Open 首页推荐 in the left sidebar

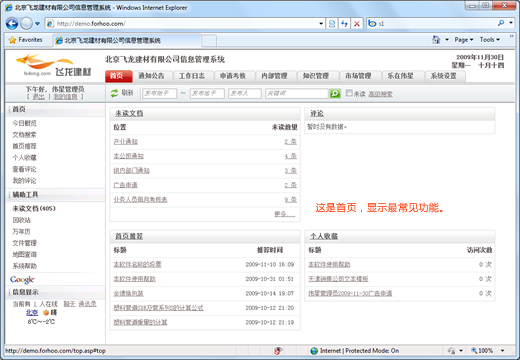(x=24, y=146)
